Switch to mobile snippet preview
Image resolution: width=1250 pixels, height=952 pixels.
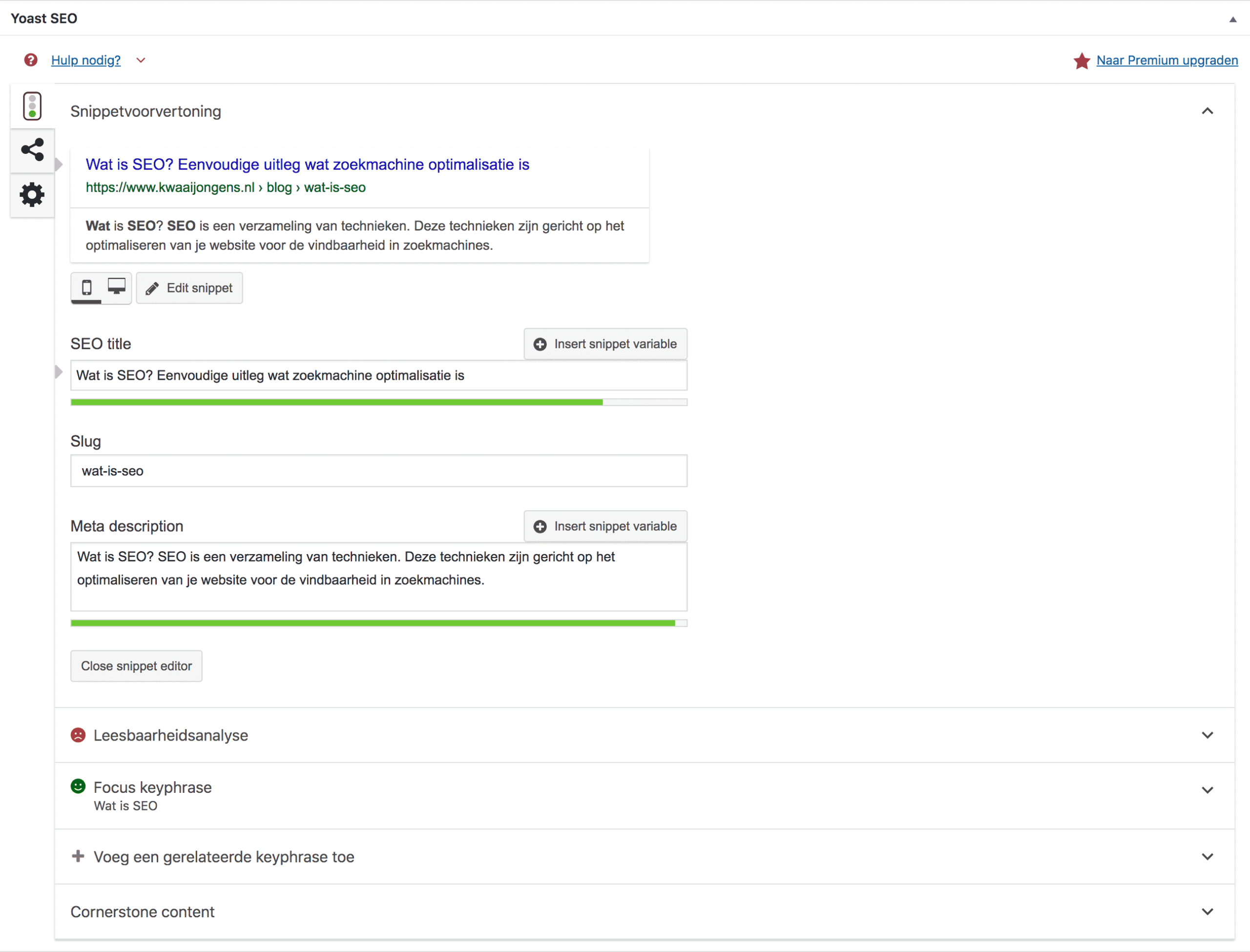click(86, 288)
